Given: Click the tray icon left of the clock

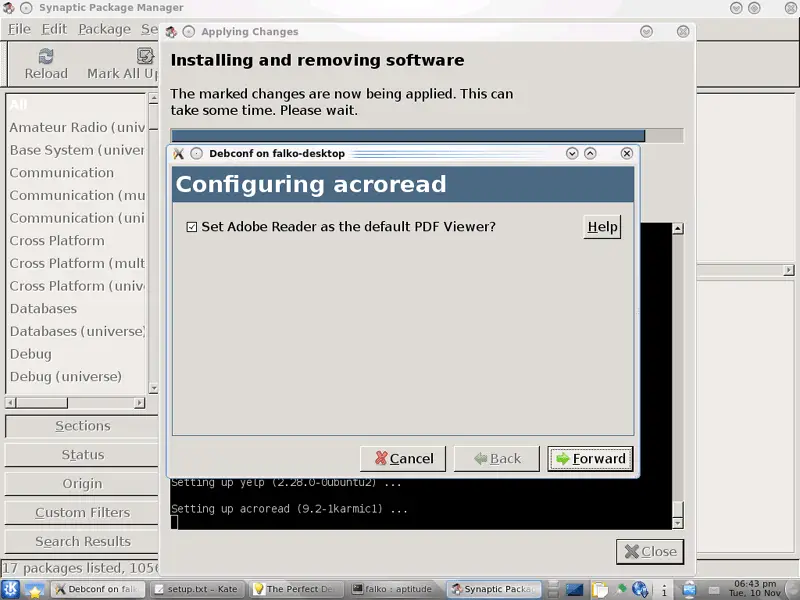Looking at the screenshot, I should tap(714, 590).
